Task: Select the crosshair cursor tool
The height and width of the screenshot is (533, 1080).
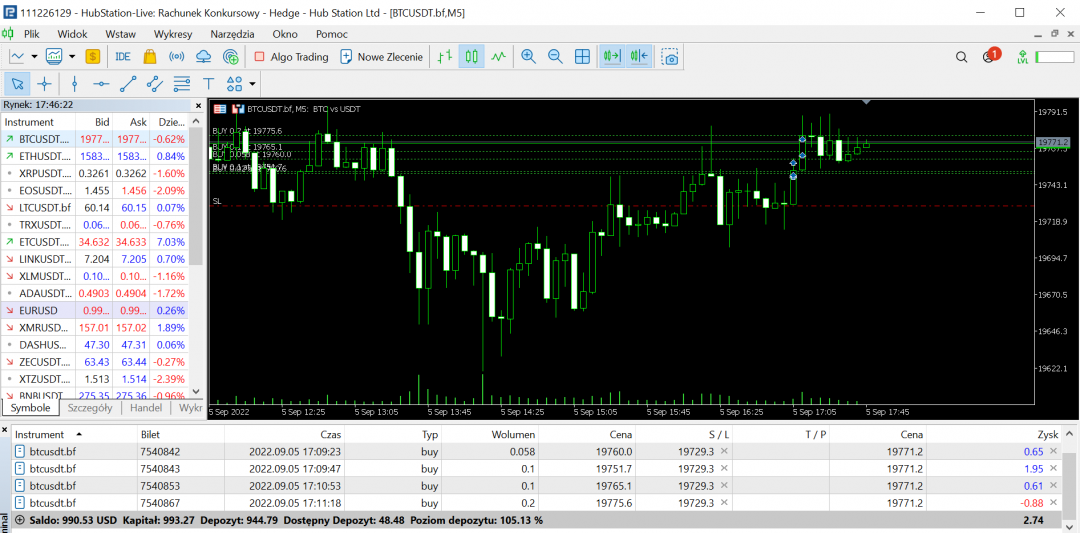Action: [x=44, y=84]
